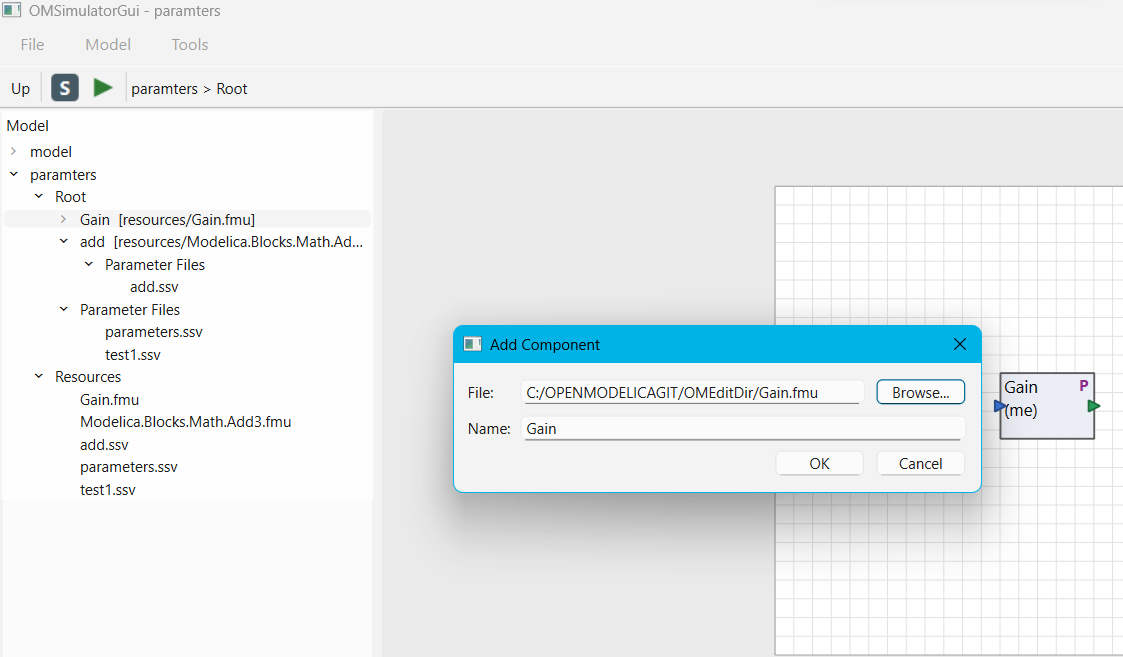Select Modelica.Blocks.Math.Add3.fmu resource
The image size is (1123, 657).
tap(185, 422)
